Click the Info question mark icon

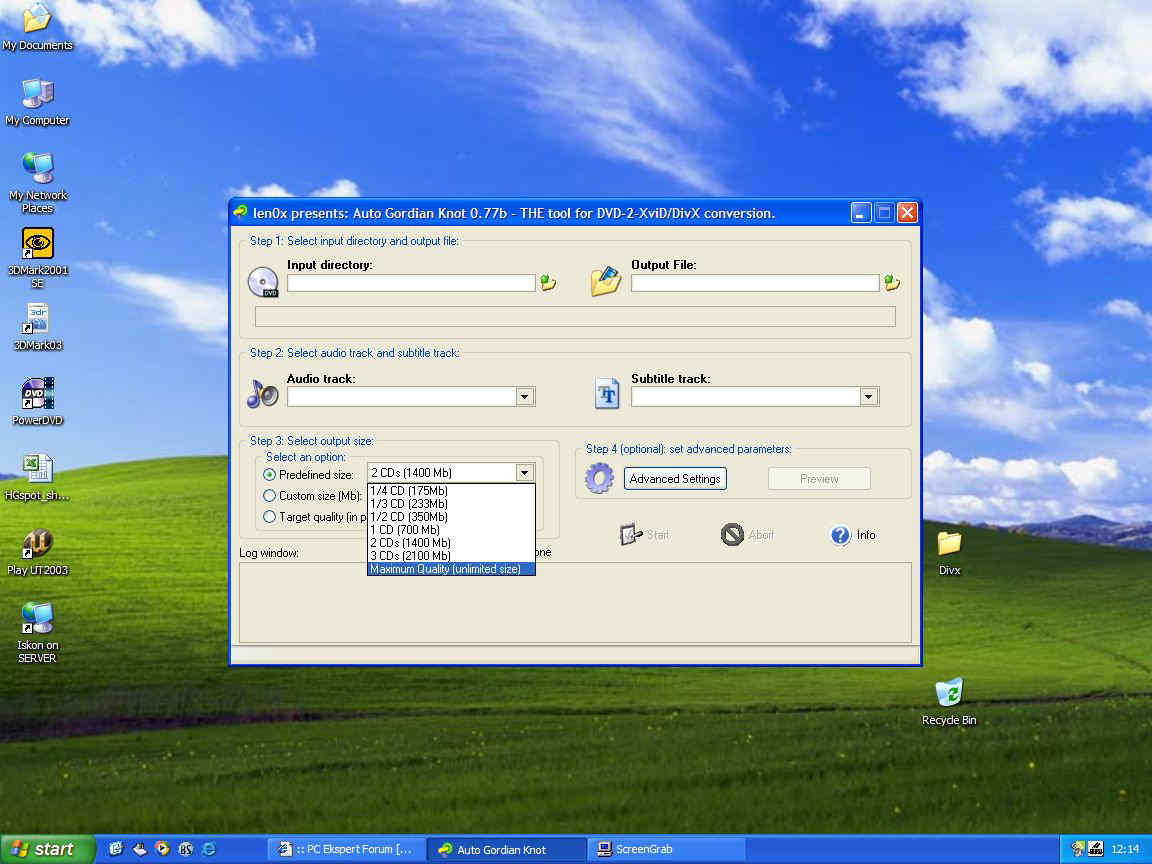click(840, 535)
